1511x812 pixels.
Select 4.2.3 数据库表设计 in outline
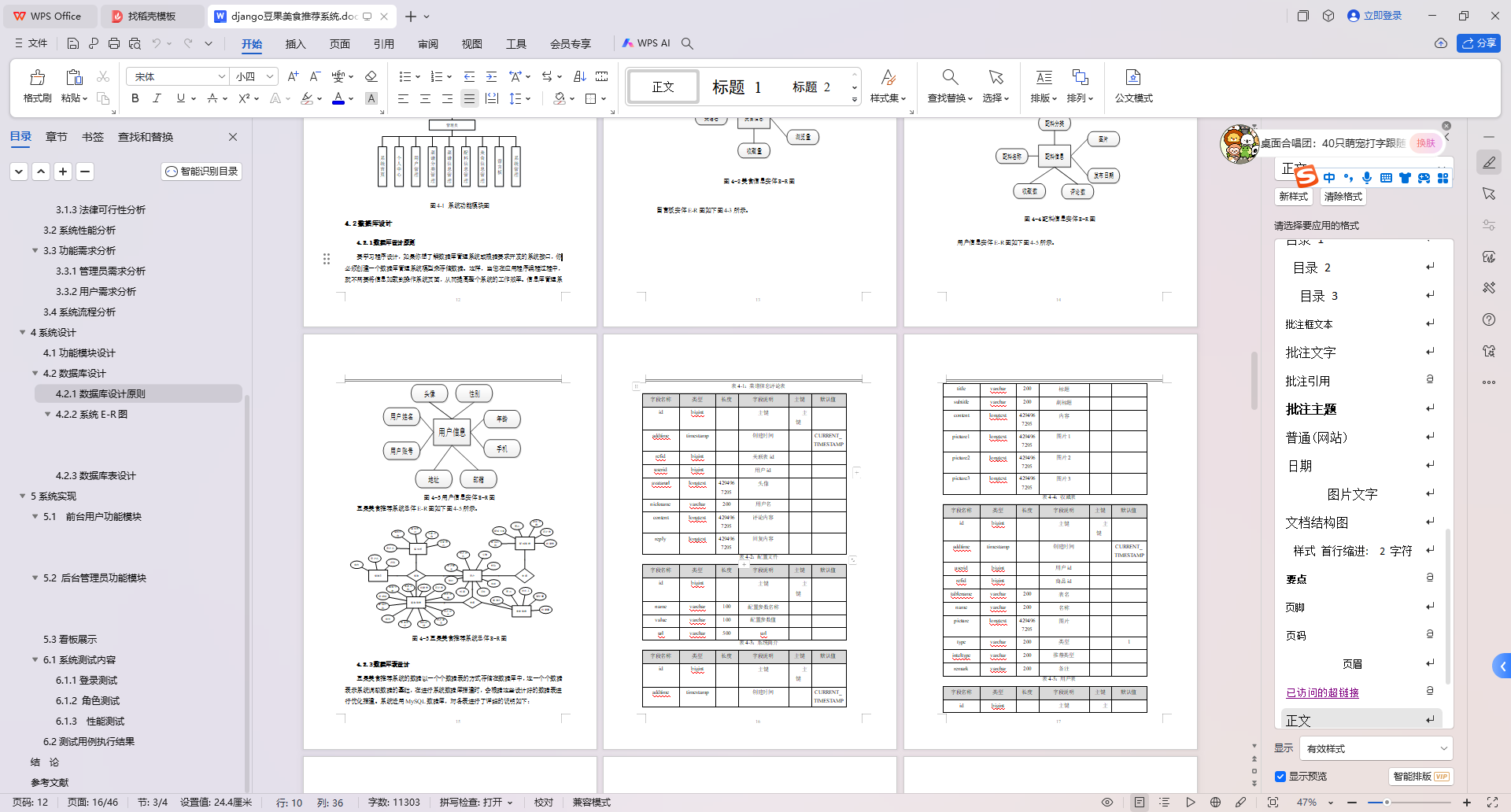(x=96, y=475)
